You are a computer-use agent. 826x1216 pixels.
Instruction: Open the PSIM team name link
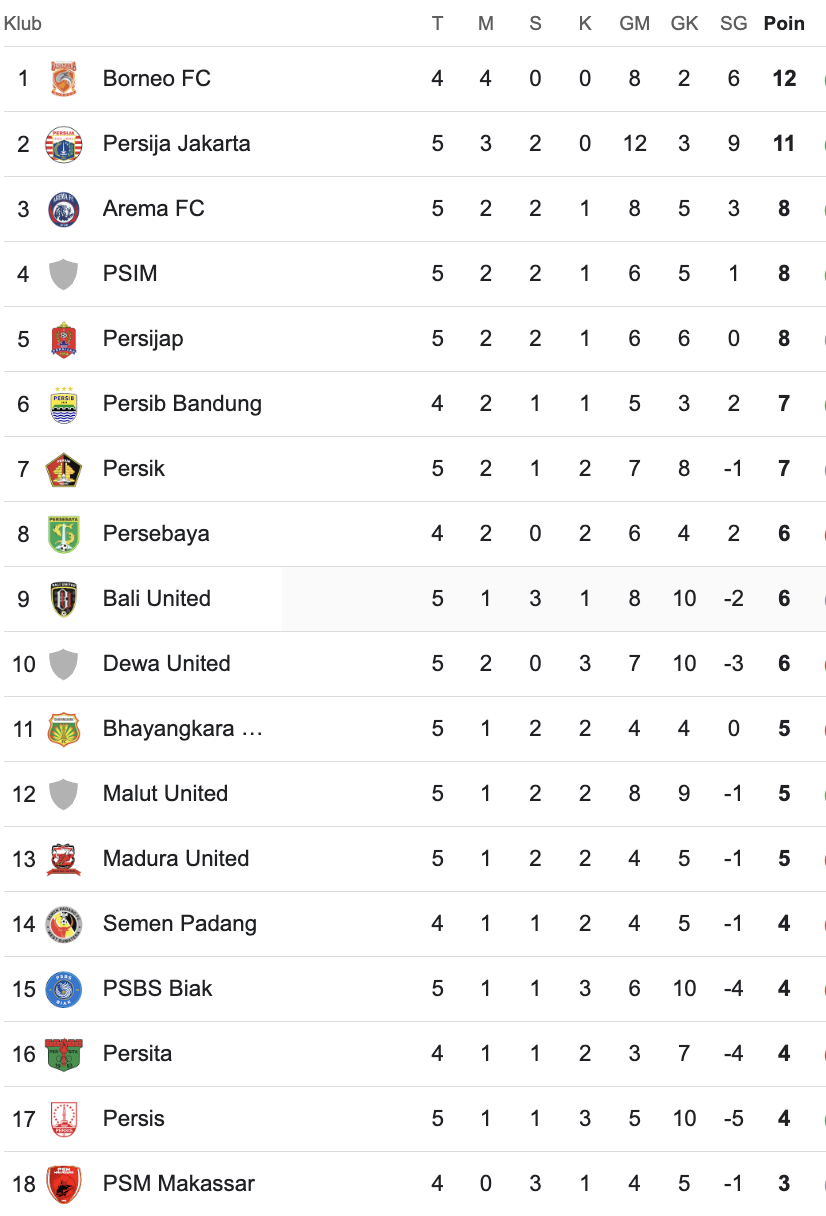pos(130,274)
